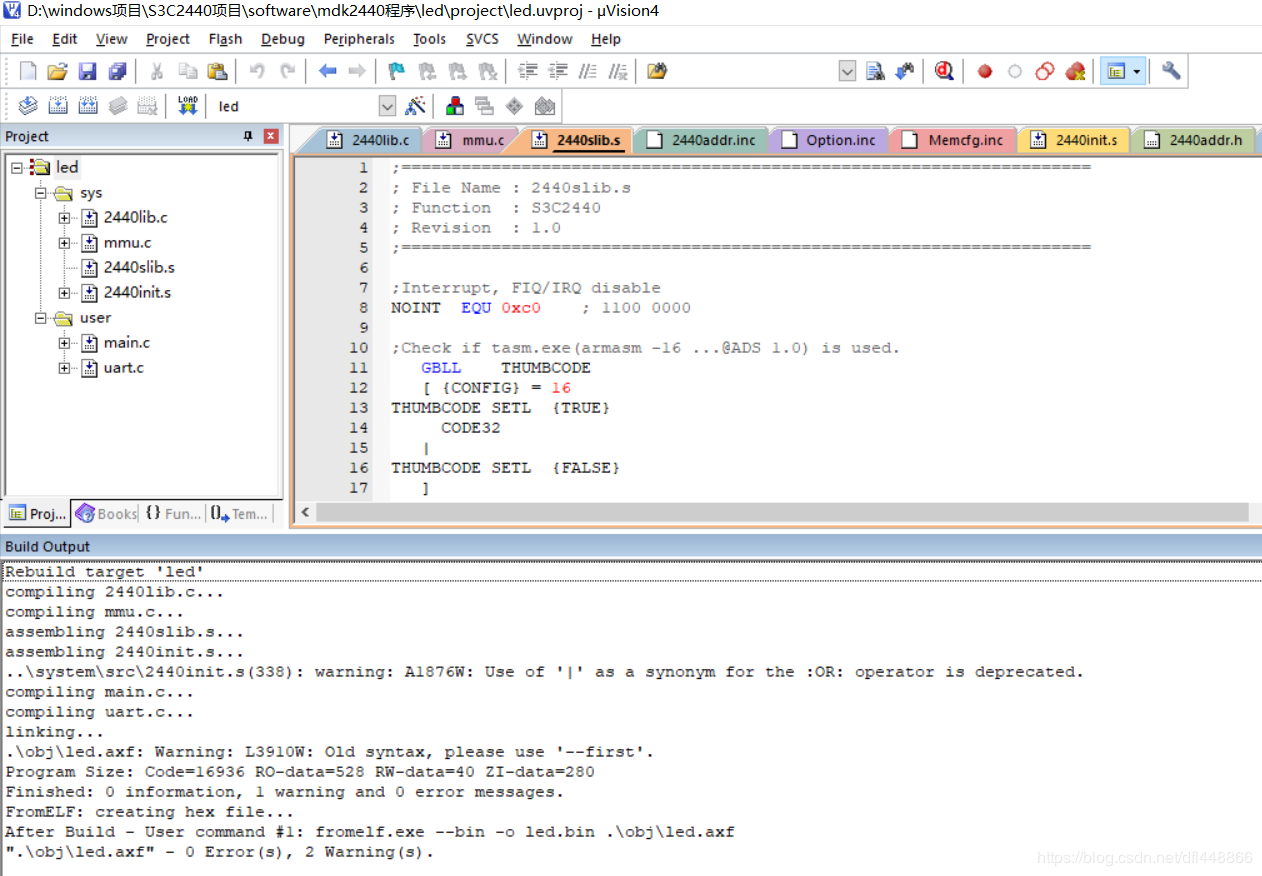Viewport: 1262px width, 876px height.
Task: Toggle the insert/remove breakpoint red dot
Action: 985,71
